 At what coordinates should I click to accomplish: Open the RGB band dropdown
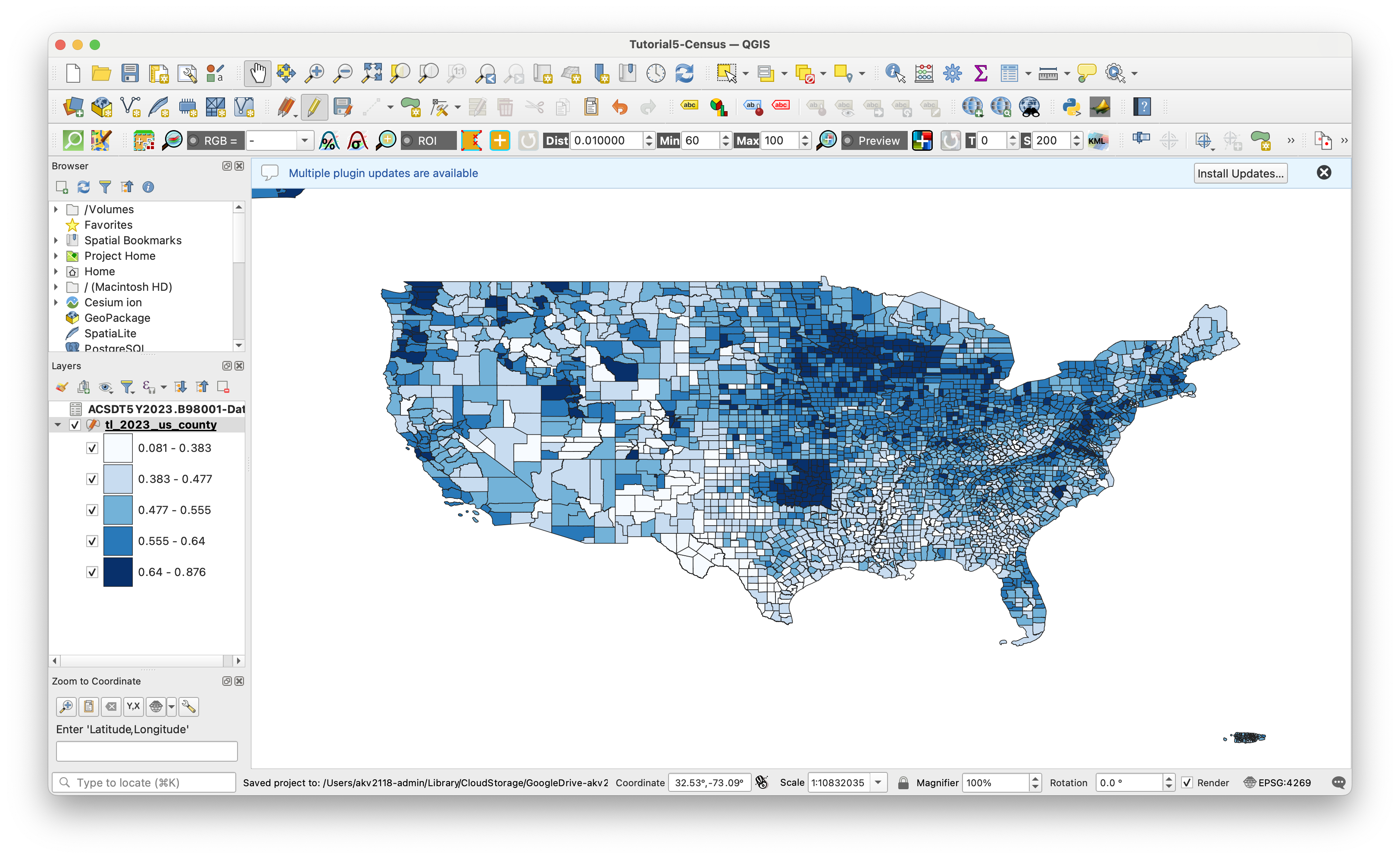[x=305, y=140]
